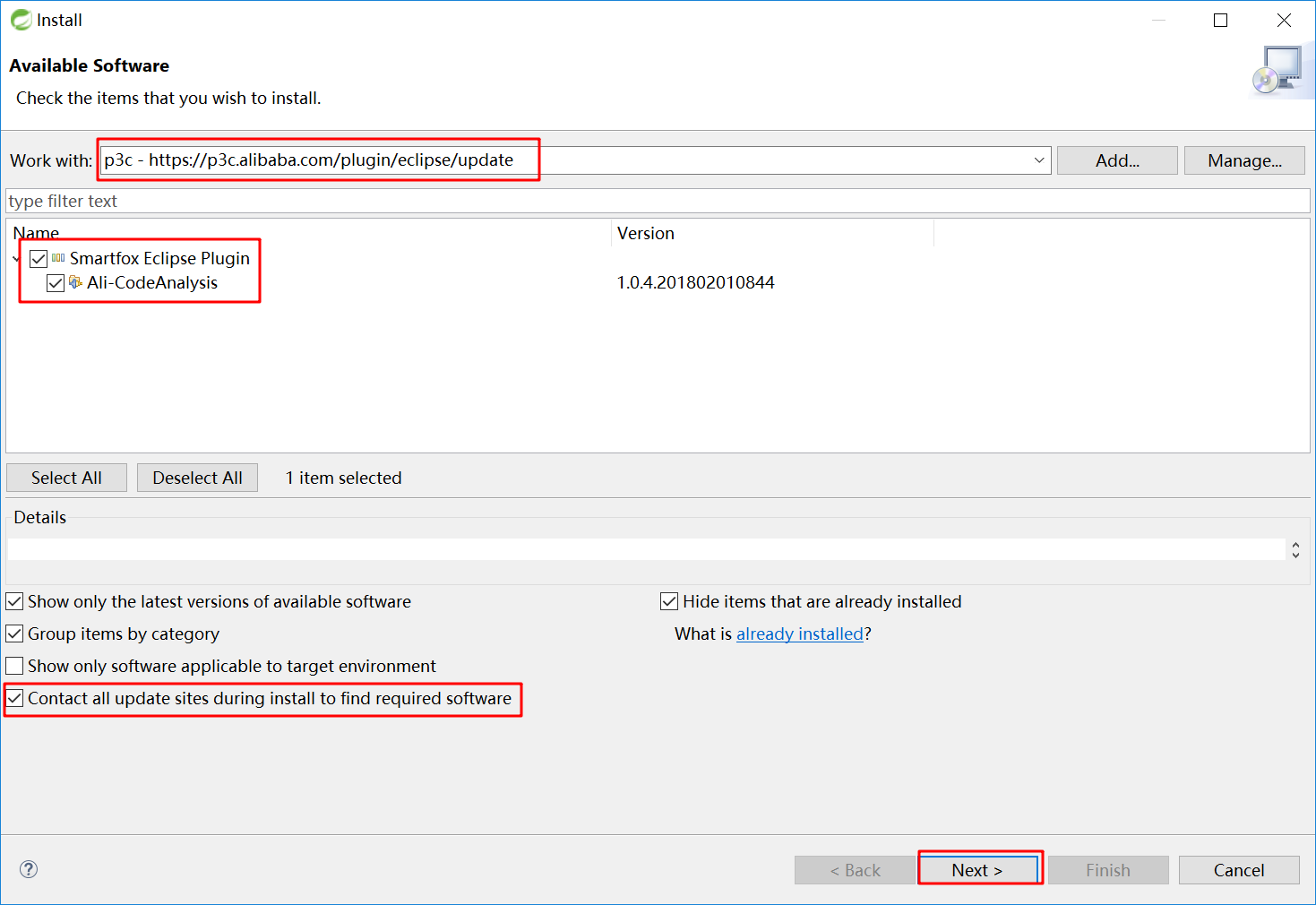This screenshot has height=905, width=1316.
Task: Enable Show only software applicable to target environment
Action: tap(14, 666)
